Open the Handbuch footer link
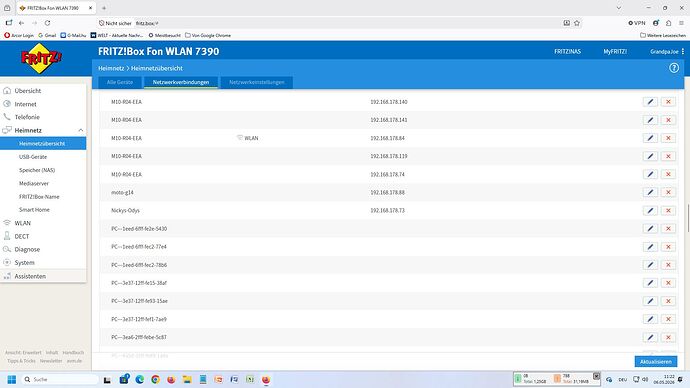690x388 pixels. pos(73,352)
